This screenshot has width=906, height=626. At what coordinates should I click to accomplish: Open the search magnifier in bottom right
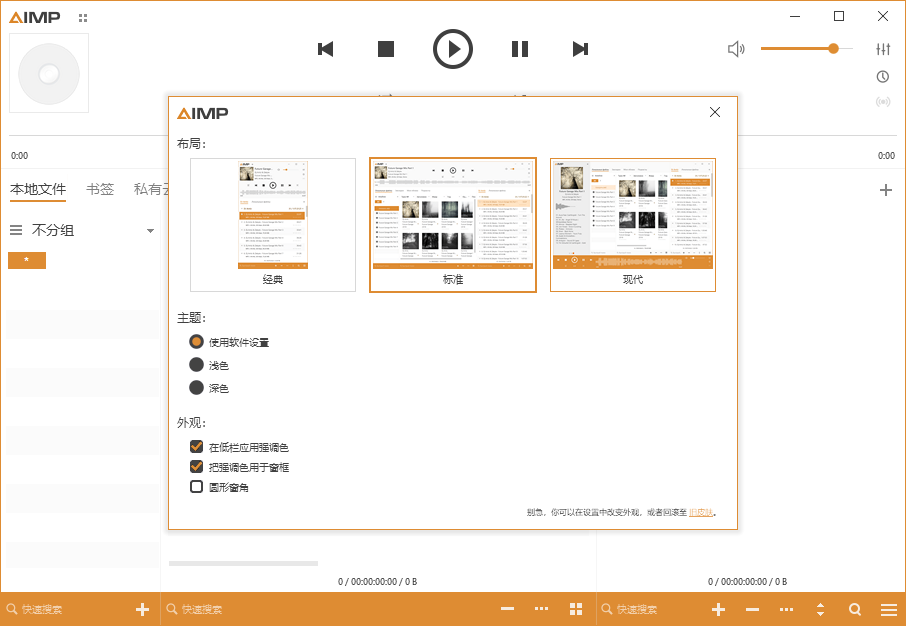[855, 609]
